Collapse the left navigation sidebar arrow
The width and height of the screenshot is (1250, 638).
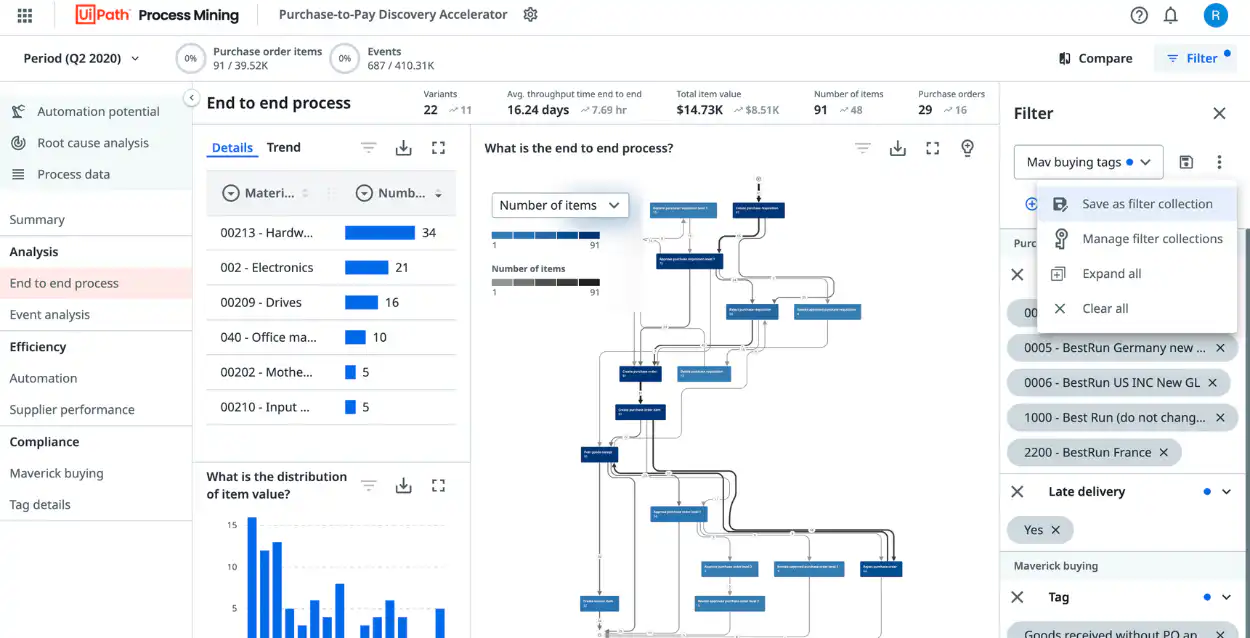point(191,97)
